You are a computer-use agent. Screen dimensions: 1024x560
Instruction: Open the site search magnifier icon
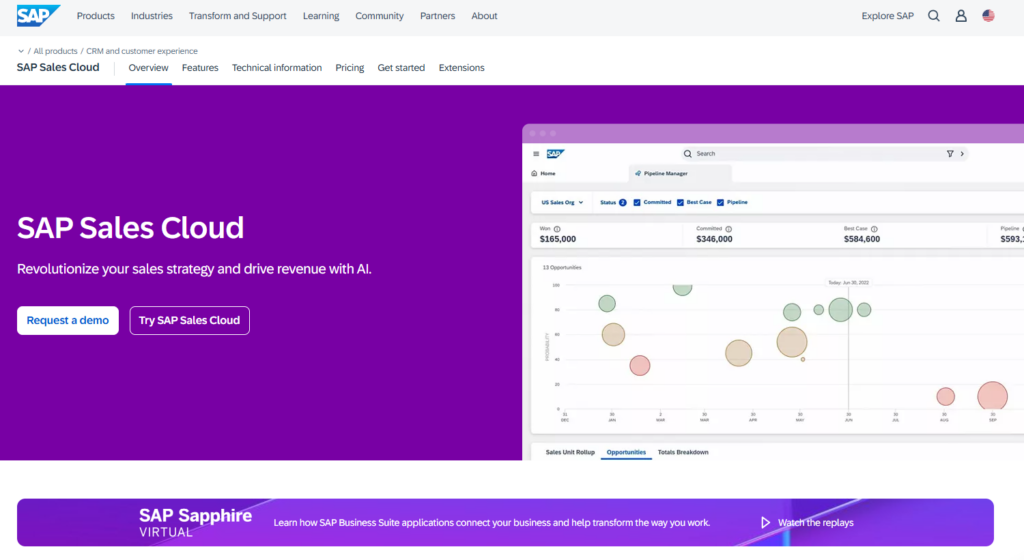pyautogui.click(x=934, y=16)
